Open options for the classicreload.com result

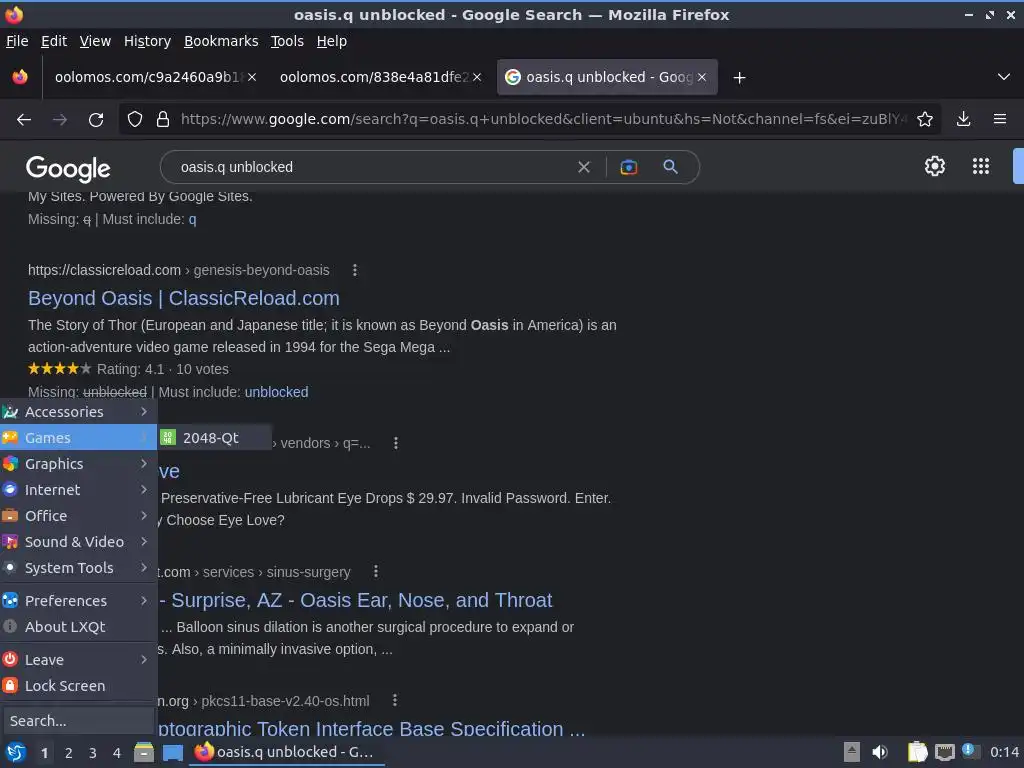[x=355, y=270]
